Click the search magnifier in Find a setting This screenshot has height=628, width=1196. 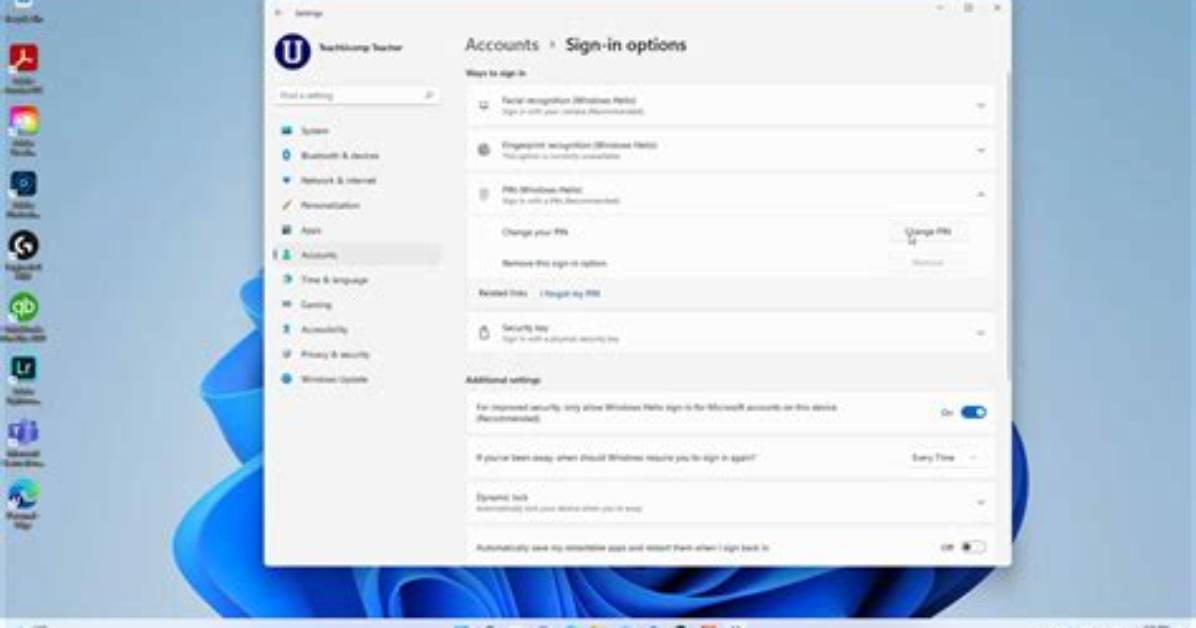[x=429, y=95]
